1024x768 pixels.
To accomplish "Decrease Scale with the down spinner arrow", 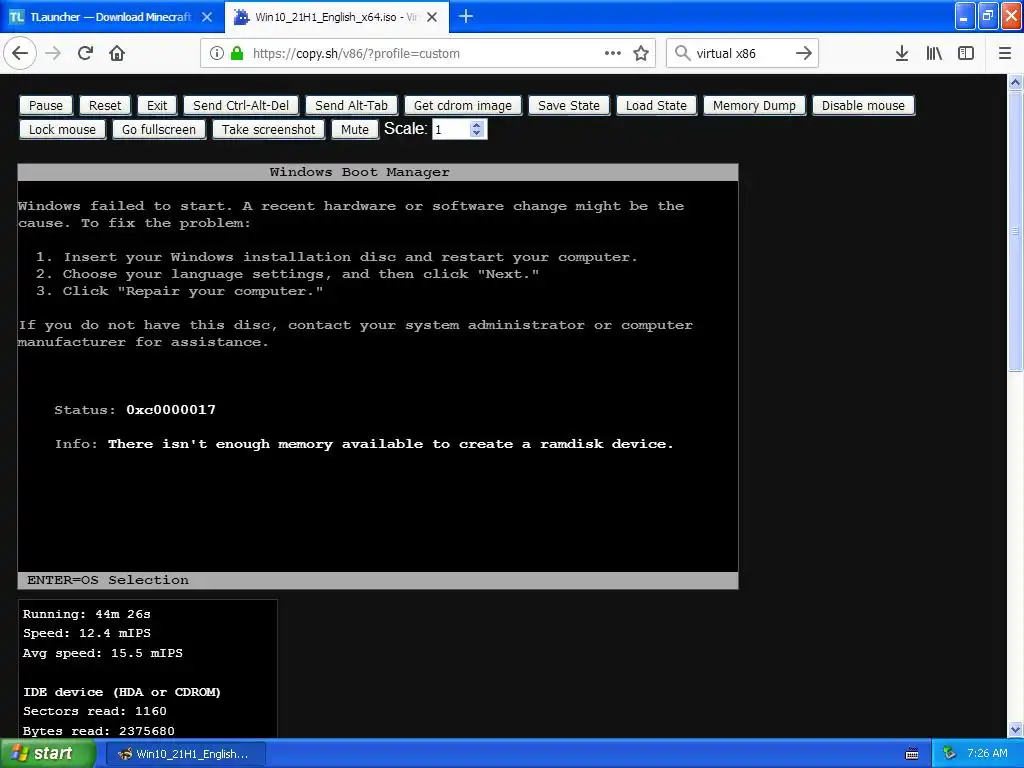I will click(x=477, y=134).
